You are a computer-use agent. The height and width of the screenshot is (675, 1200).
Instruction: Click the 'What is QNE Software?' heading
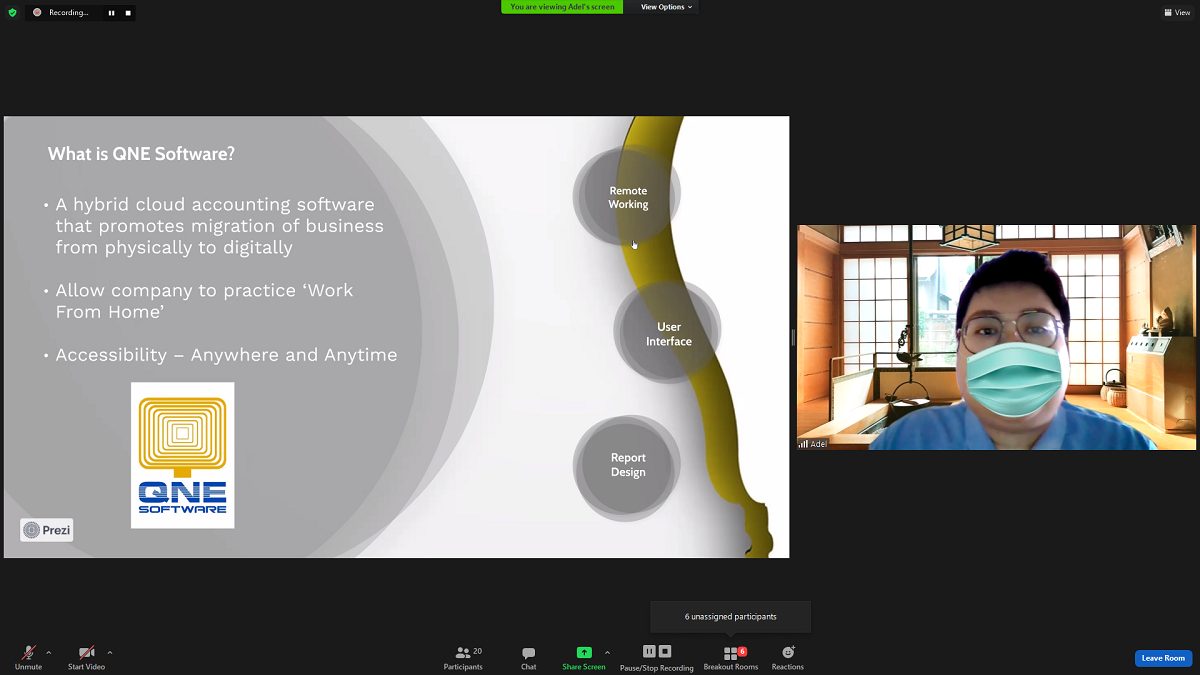pos(141,154)
